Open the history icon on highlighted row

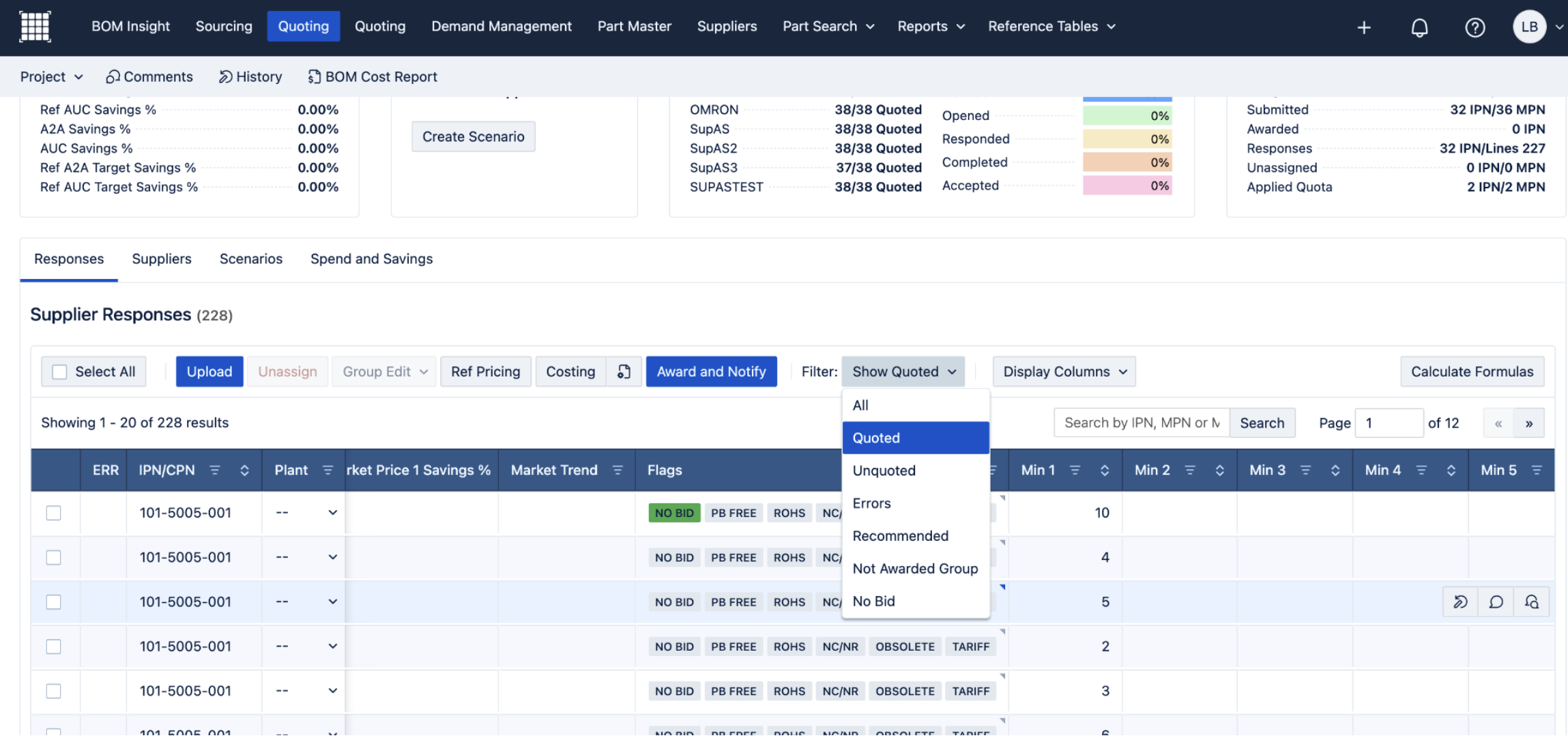coord(1460,602)
